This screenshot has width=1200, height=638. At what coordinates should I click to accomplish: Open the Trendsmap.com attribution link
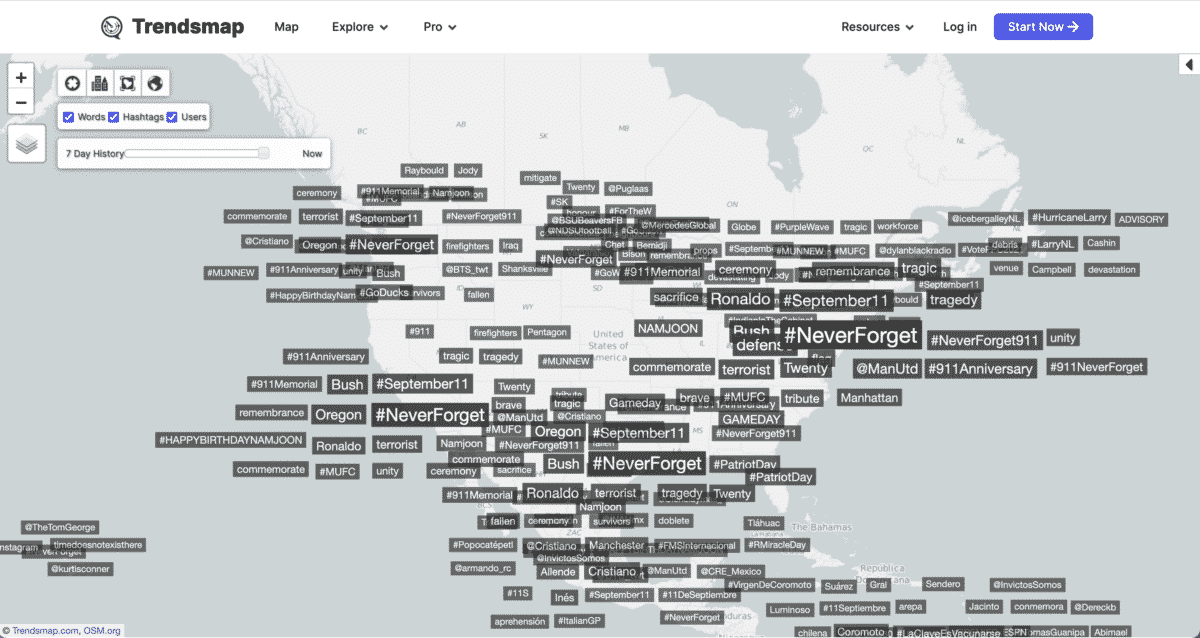coord(43,631)
